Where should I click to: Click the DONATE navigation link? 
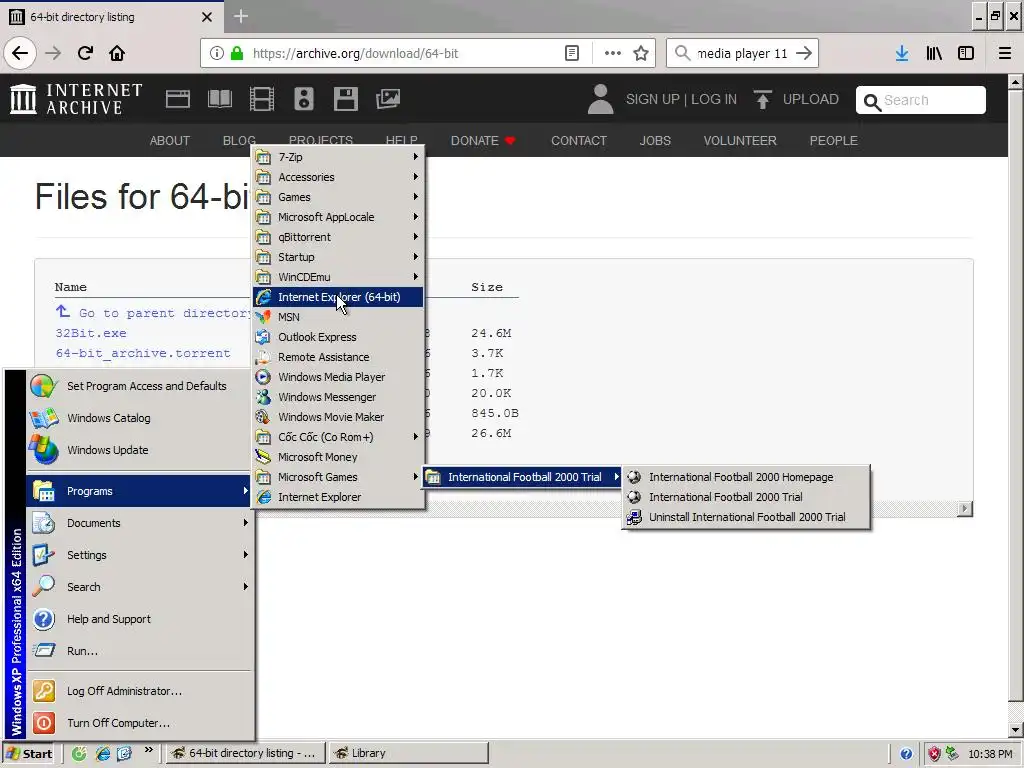(483, 140)
